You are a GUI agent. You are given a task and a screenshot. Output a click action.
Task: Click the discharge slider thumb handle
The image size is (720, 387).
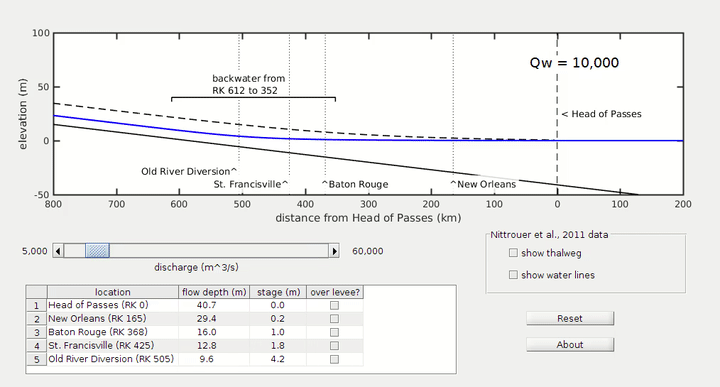coord(97,251)
